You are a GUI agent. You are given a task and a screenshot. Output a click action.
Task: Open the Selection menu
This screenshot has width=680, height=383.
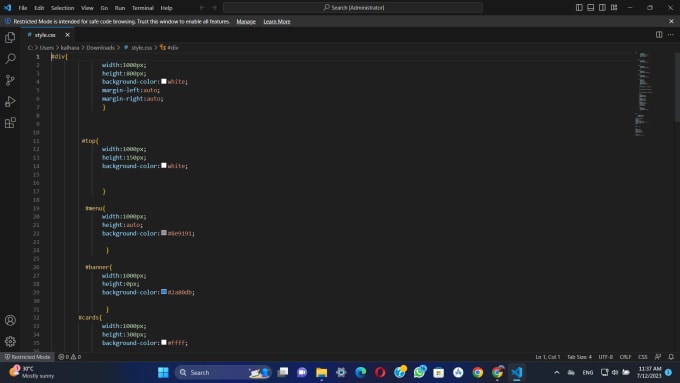62,8
